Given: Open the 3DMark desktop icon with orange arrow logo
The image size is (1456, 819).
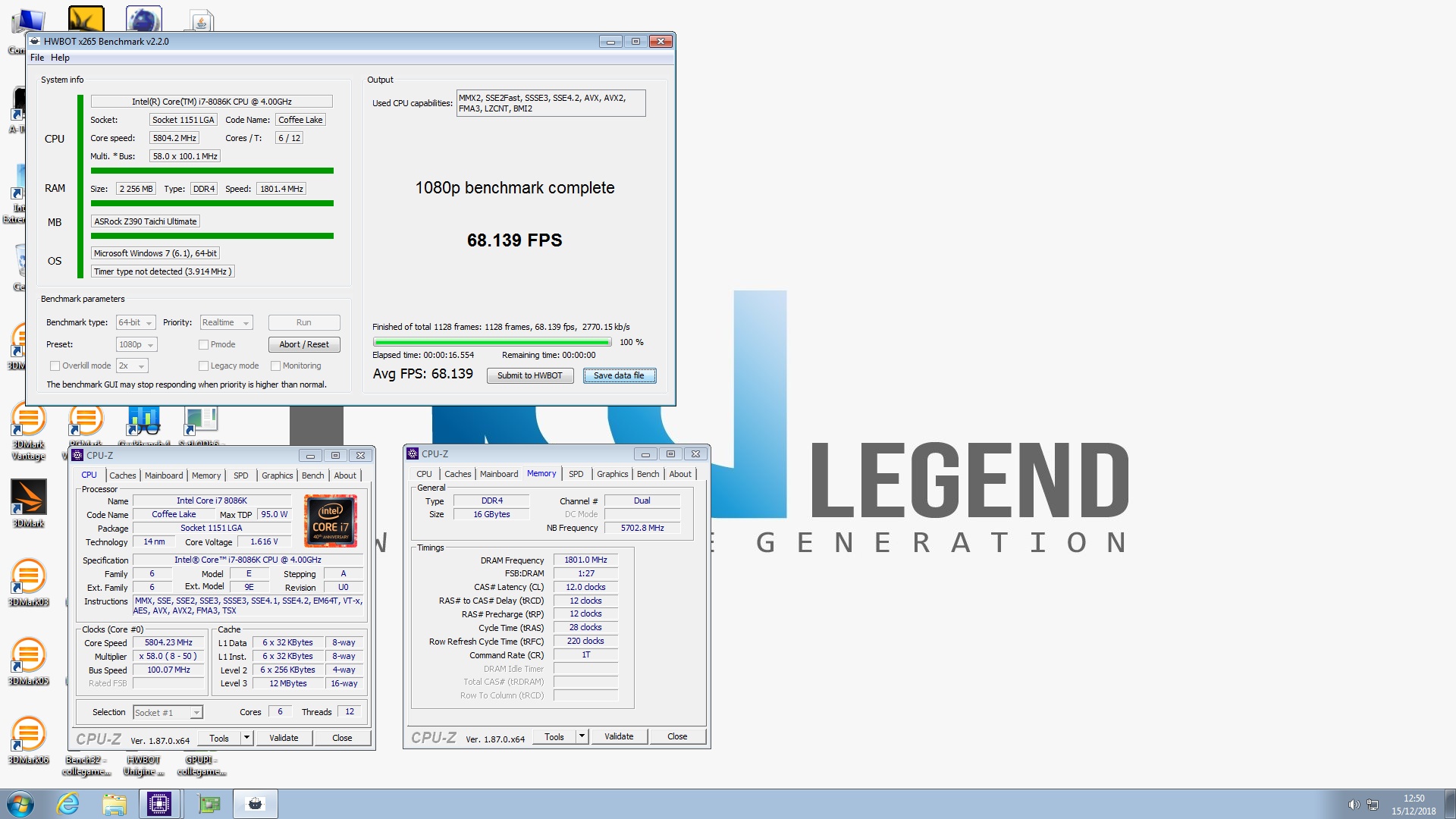Looking at the screenshot, I should (x=28, y=502).
